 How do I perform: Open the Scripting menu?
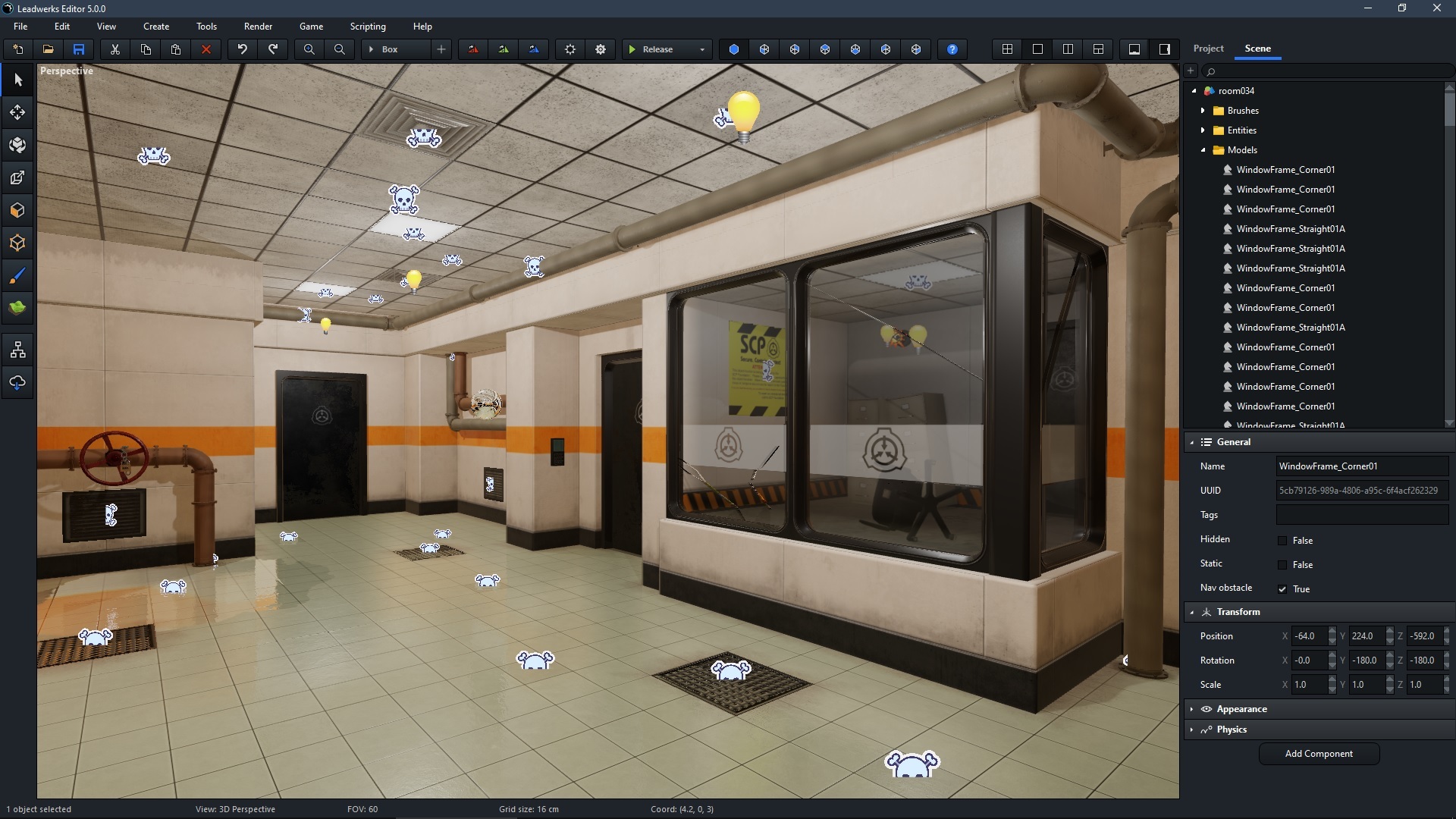click(x=368, y=27)
